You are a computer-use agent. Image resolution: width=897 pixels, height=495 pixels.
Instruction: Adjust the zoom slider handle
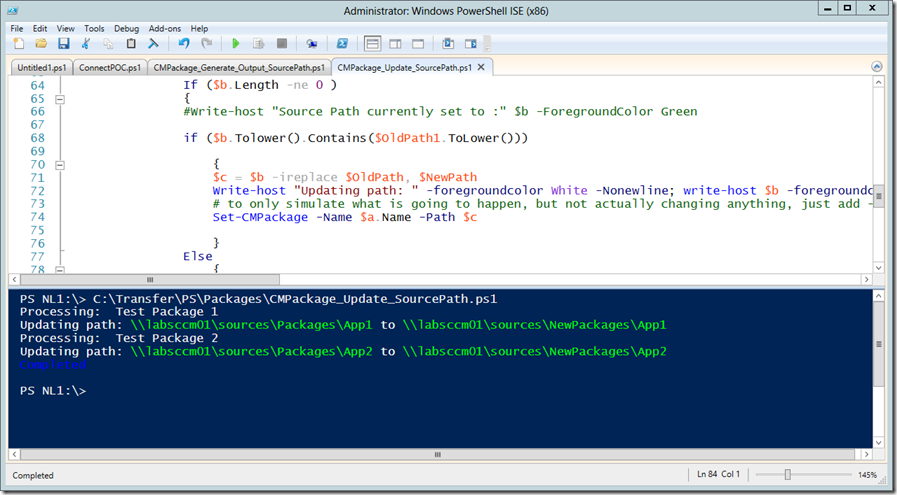[x=788, y=474]
